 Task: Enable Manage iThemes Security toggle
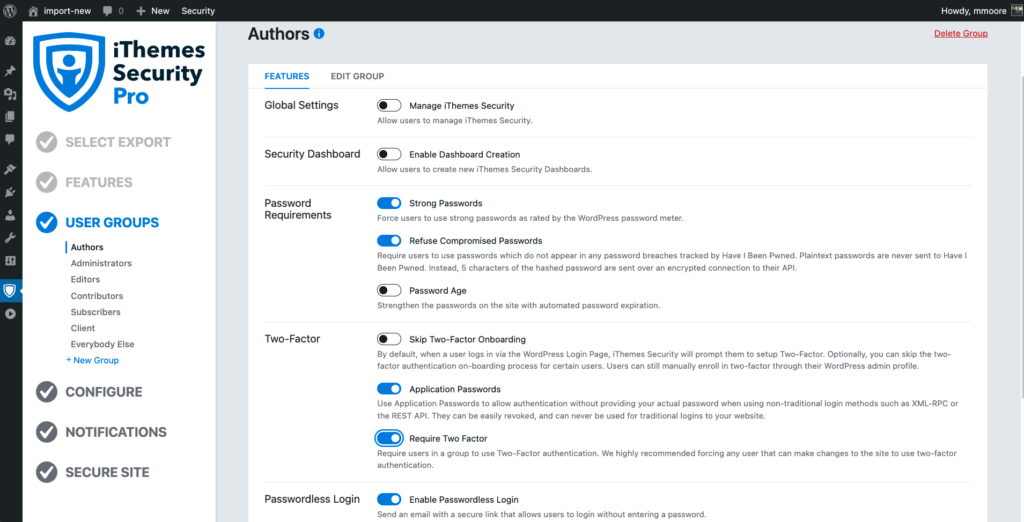pyautogui.click(x=389, y=105)
